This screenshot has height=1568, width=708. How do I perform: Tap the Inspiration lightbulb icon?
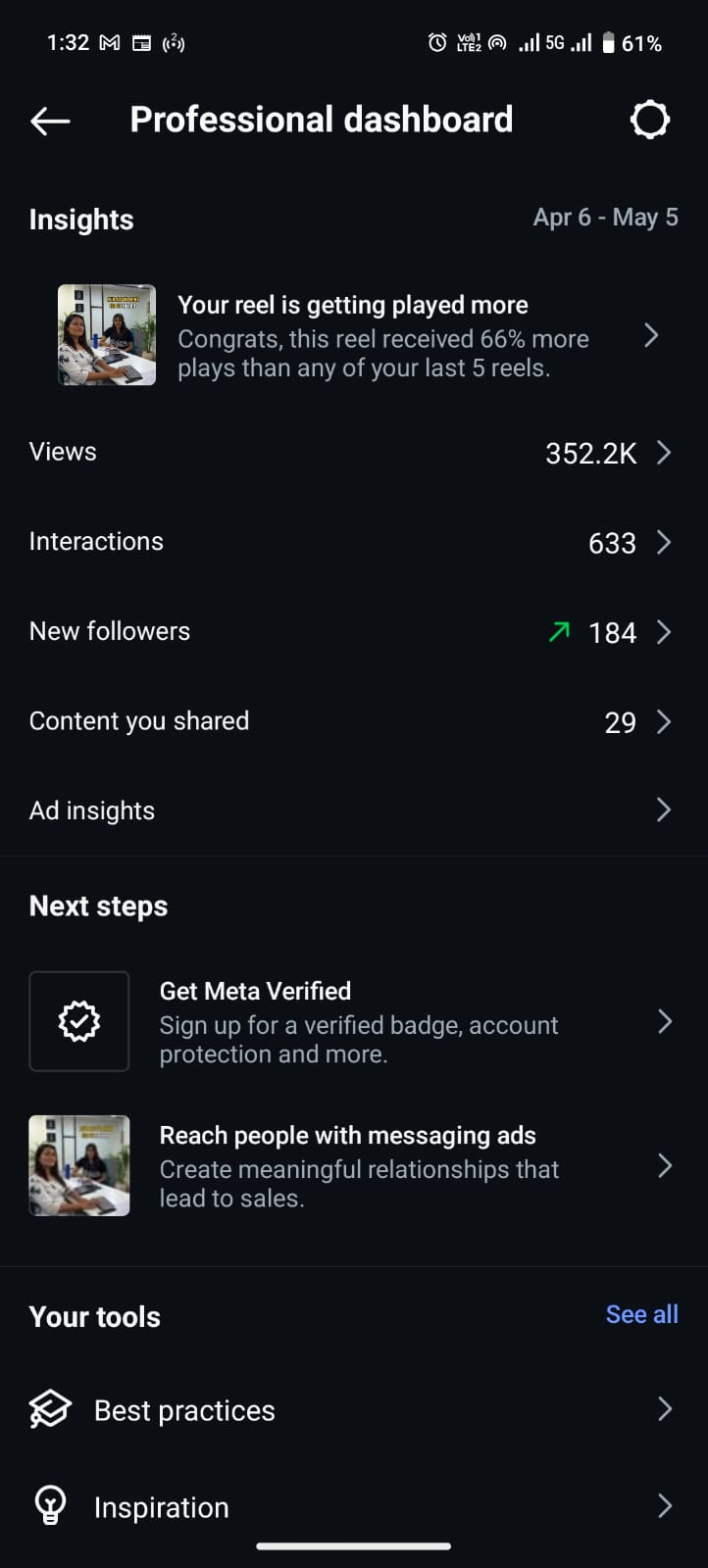point(50,1506)
